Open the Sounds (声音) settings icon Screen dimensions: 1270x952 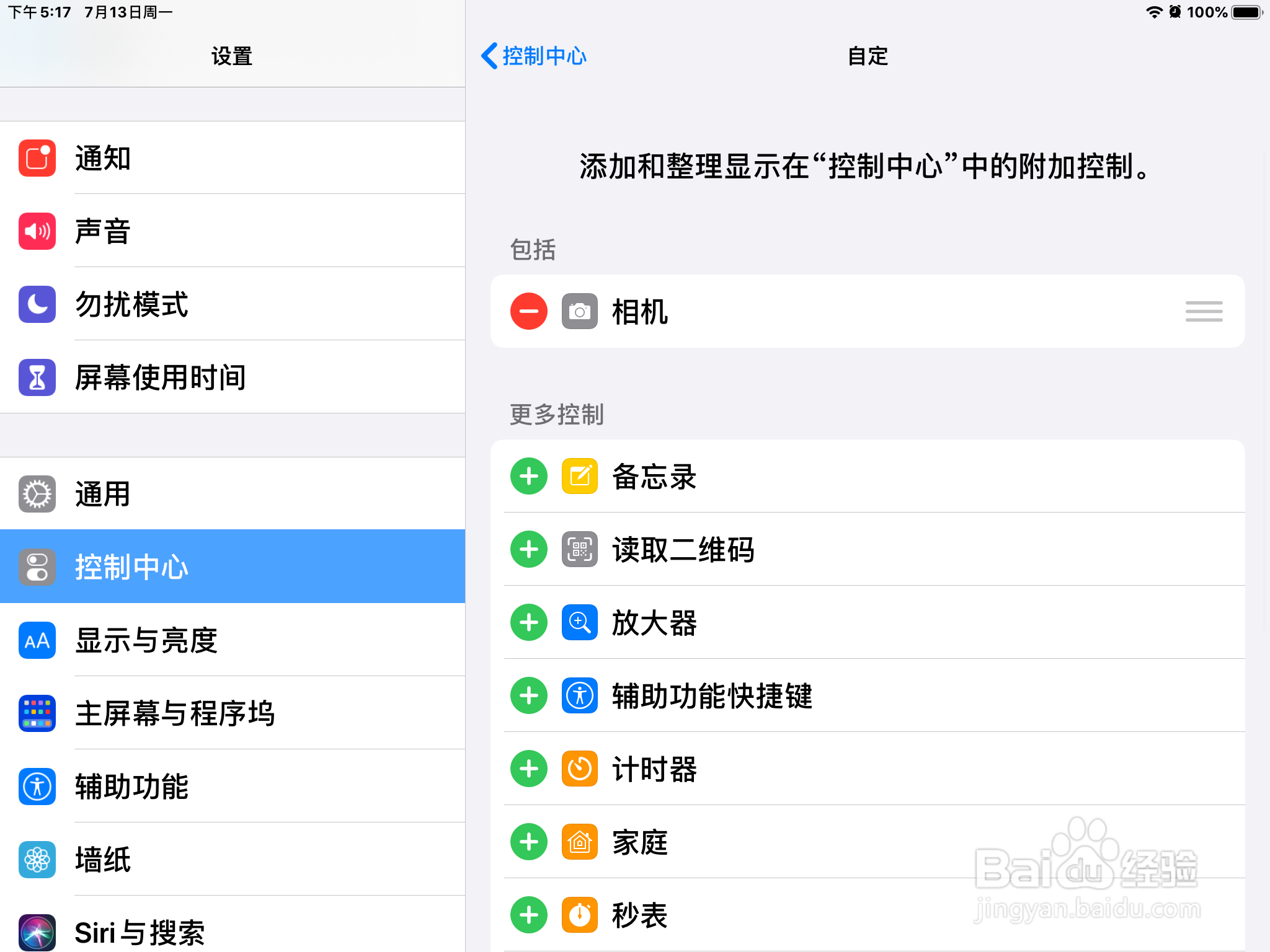tap(37, 231)
